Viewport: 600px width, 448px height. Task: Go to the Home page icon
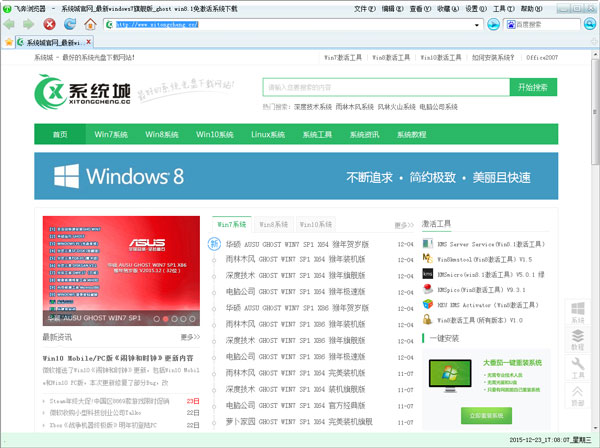click(90, 24)
